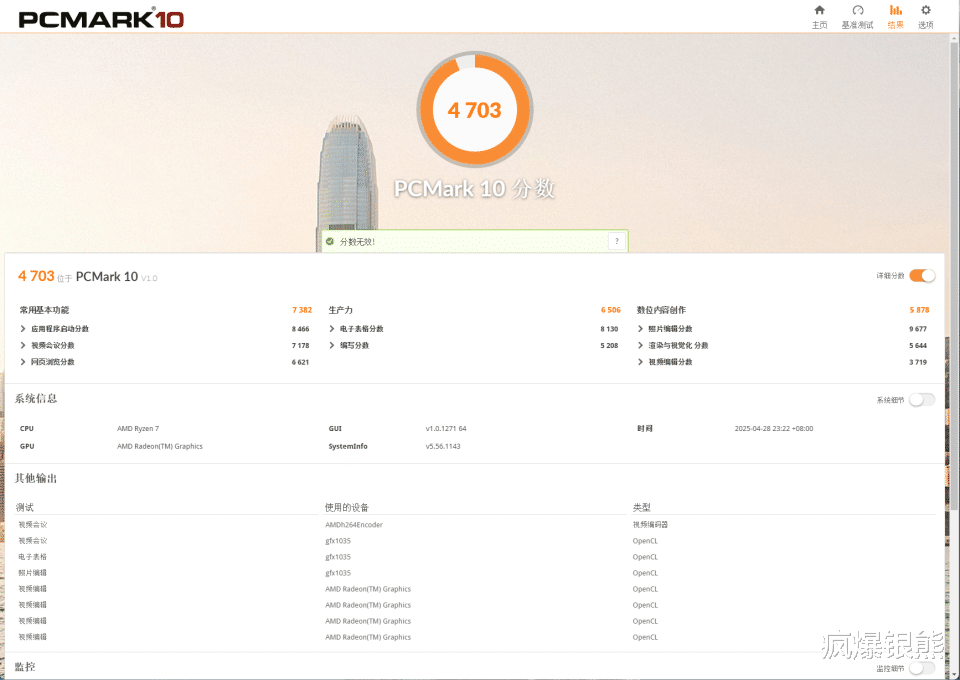Viewport: 960px width, 680px height.
Task: Click gfx1035 in the 照片编辑 row
Action: coord(338,573)
